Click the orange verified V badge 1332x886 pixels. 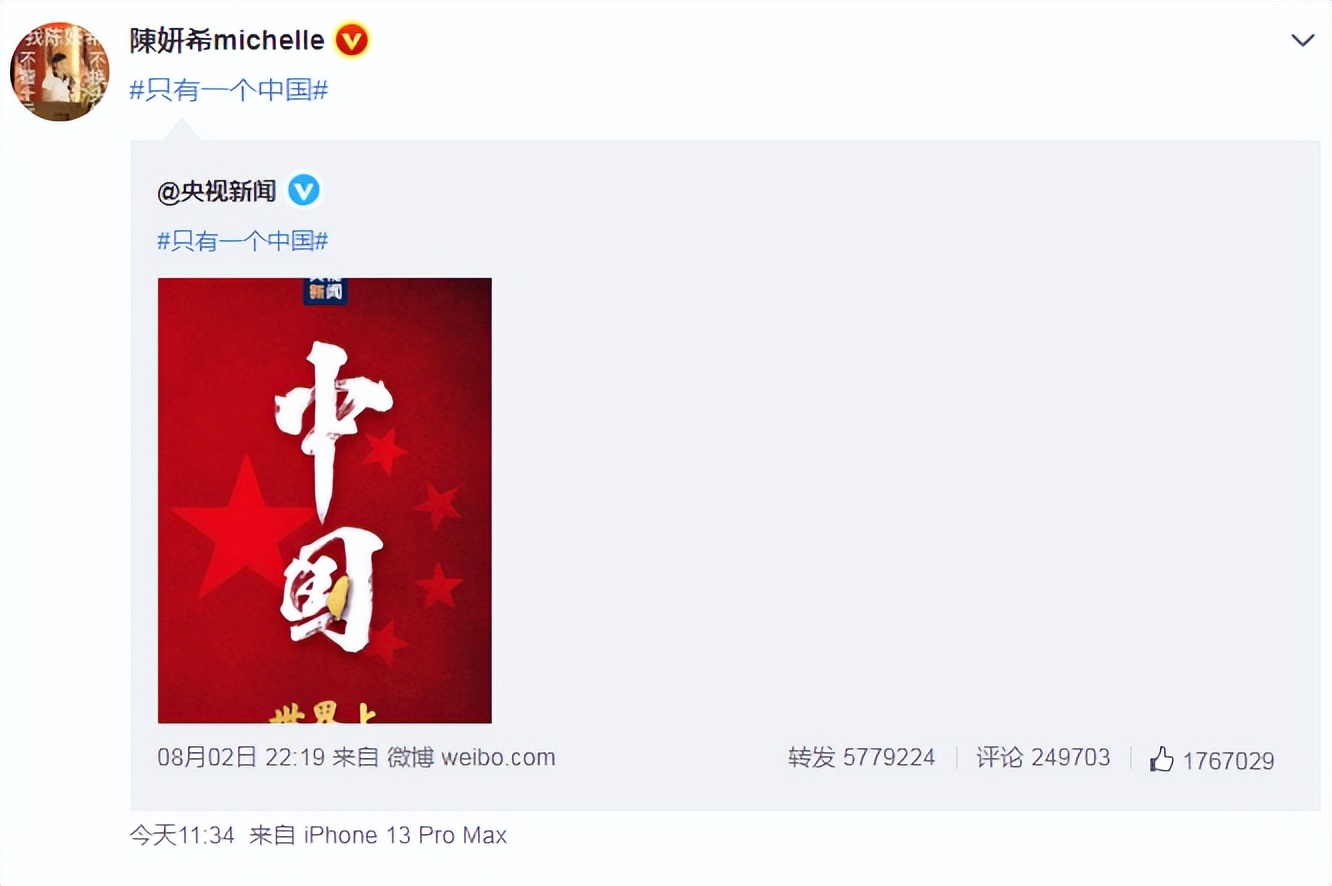[352, 41]
